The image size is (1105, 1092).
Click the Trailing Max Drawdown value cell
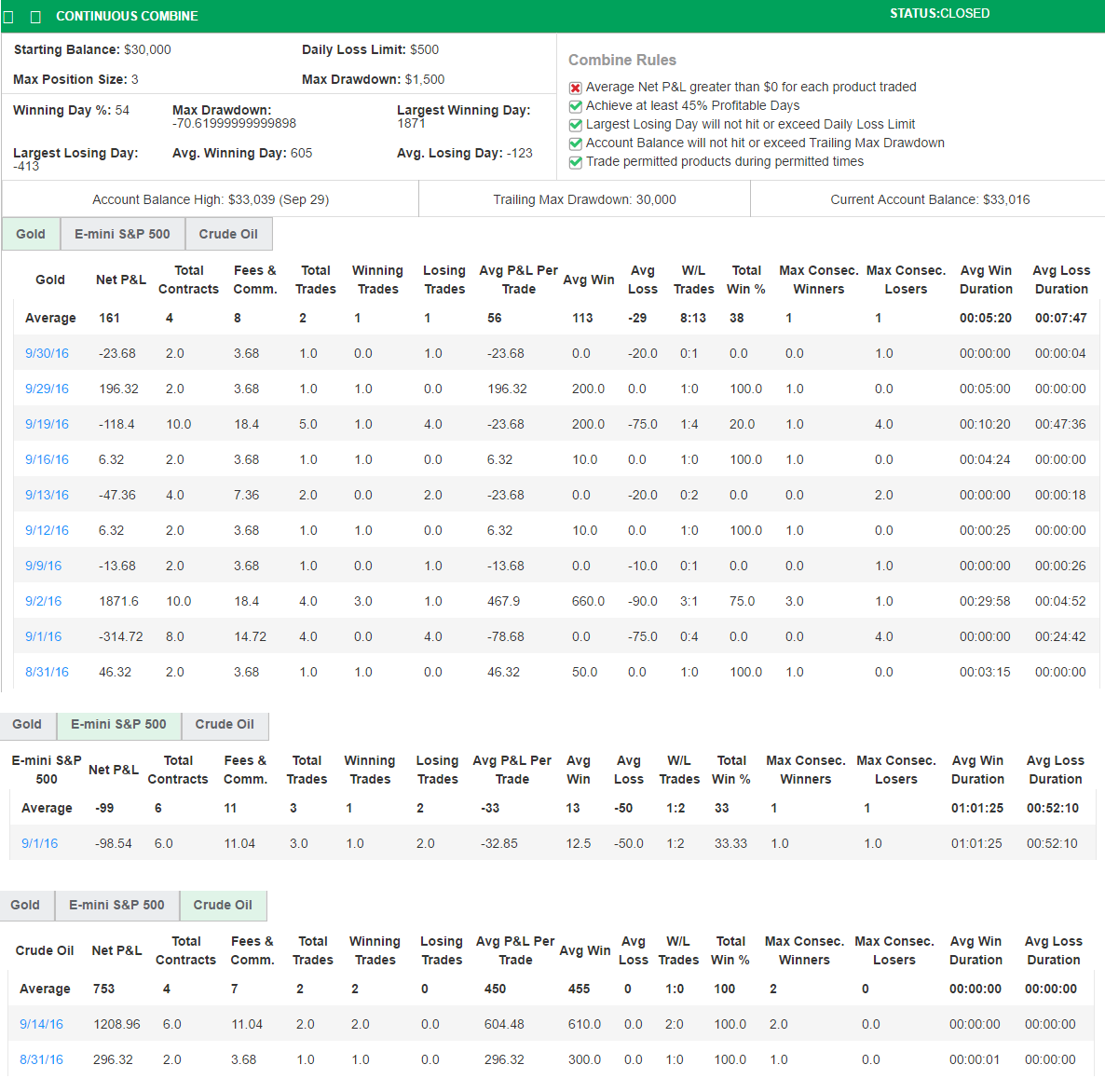pos(584,198)
